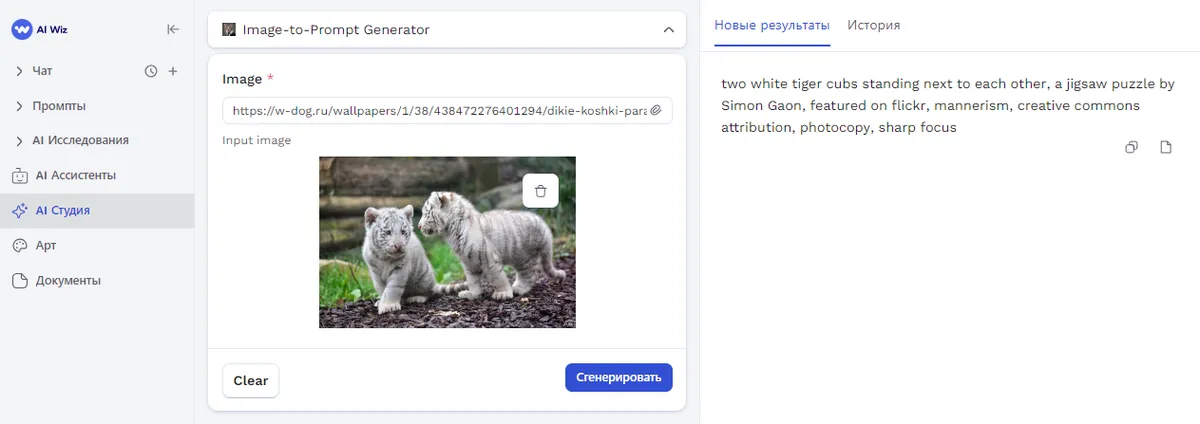The image size is (1200, 424).
Task: Click the Clear button
Action: [x=251, y=381]
